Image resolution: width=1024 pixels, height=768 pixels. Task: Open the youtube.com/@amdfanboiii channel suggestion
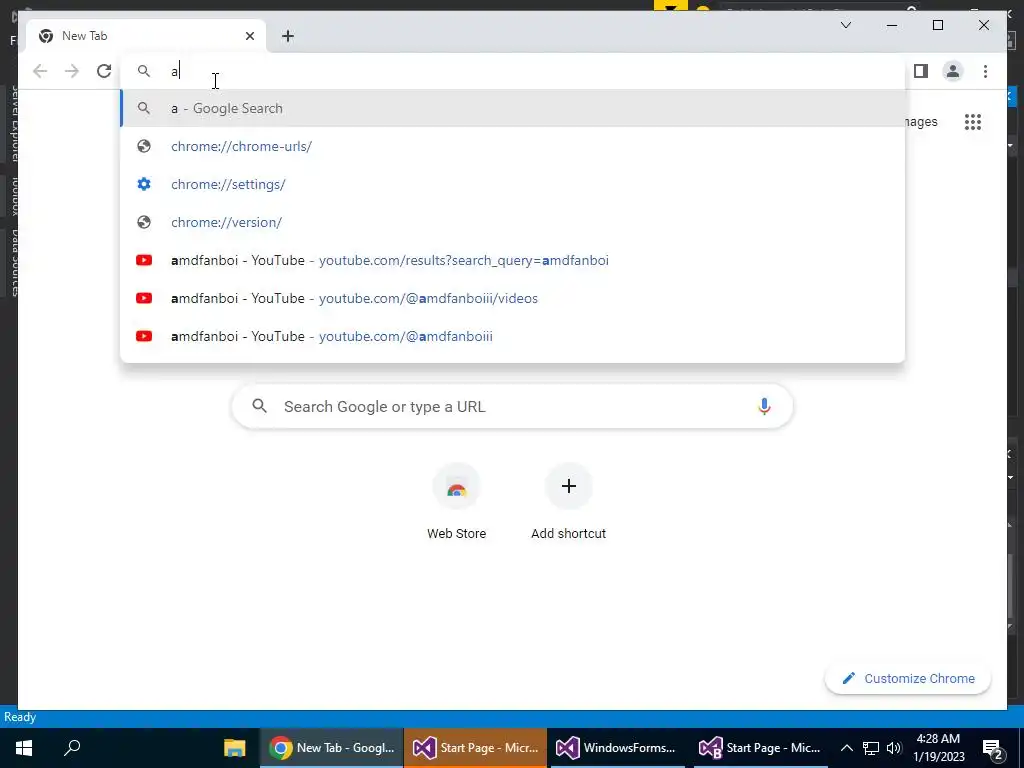point(513,336)
